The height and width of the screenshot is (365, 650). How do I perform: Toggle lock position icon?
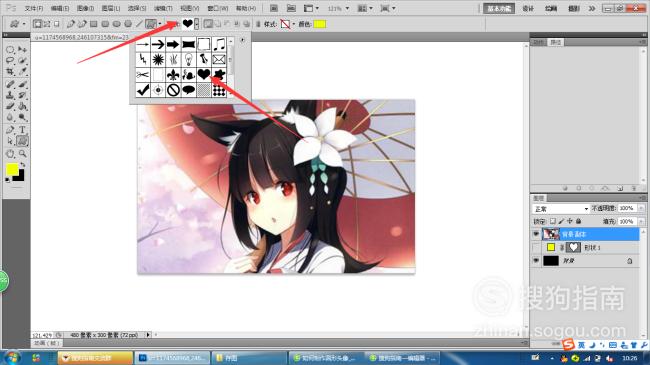pos(570,221)
